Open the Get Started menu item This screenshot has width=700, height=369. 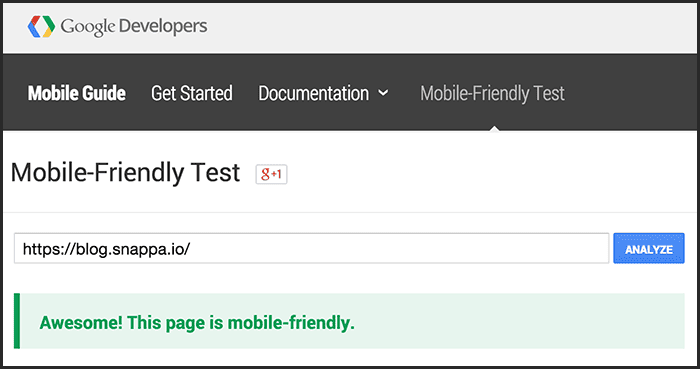192,93
